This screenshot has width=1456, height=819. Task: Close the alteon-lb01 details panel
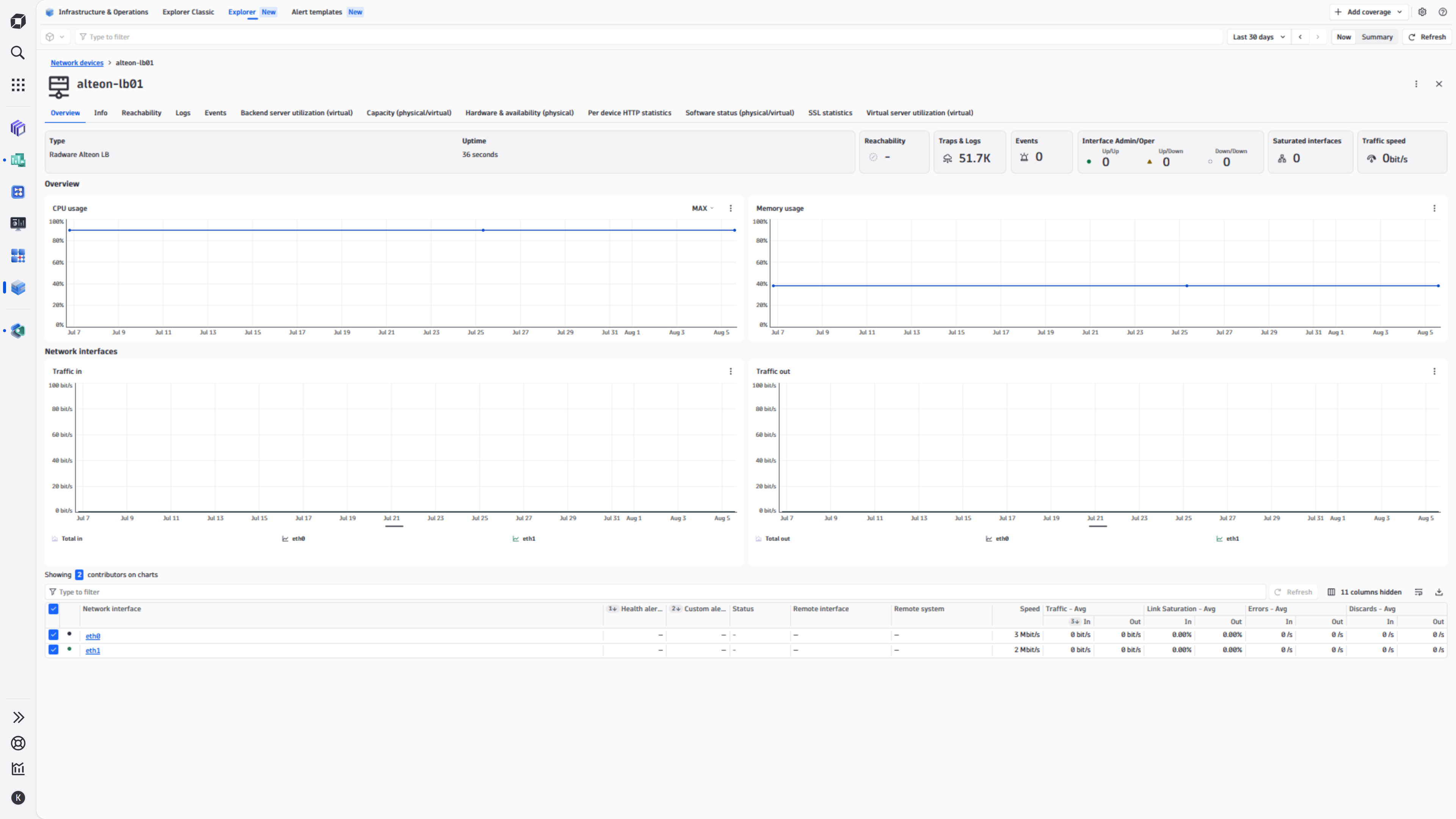click(x=1439, y=84)
